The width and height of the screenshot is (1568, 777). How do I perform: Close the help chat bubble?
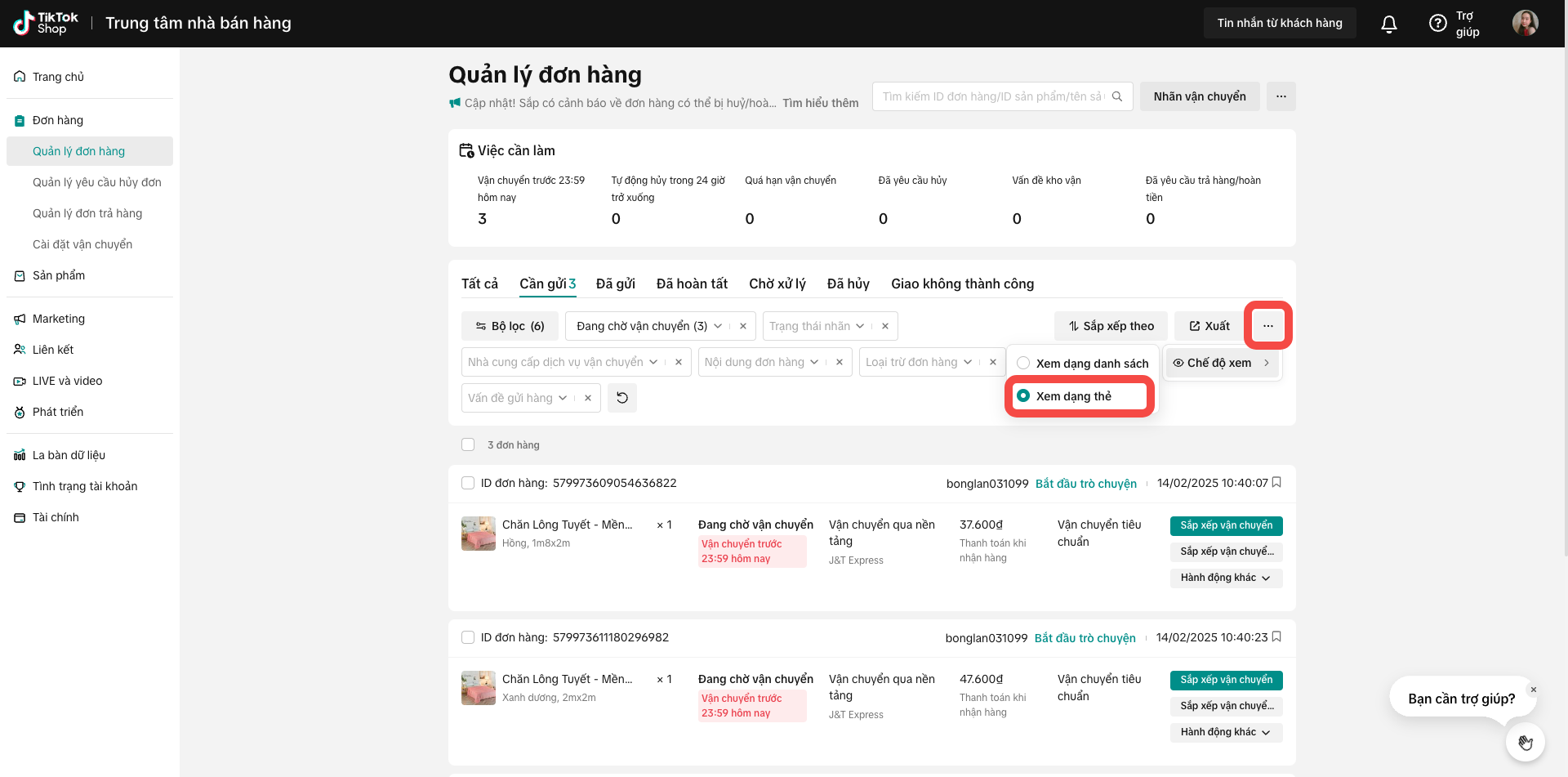point(1533,690)
